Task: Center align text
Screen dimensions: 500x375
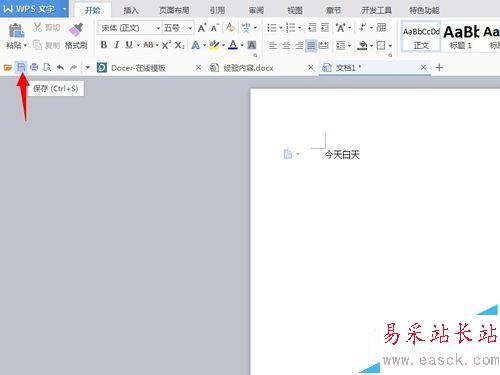Action: point(286,45)
